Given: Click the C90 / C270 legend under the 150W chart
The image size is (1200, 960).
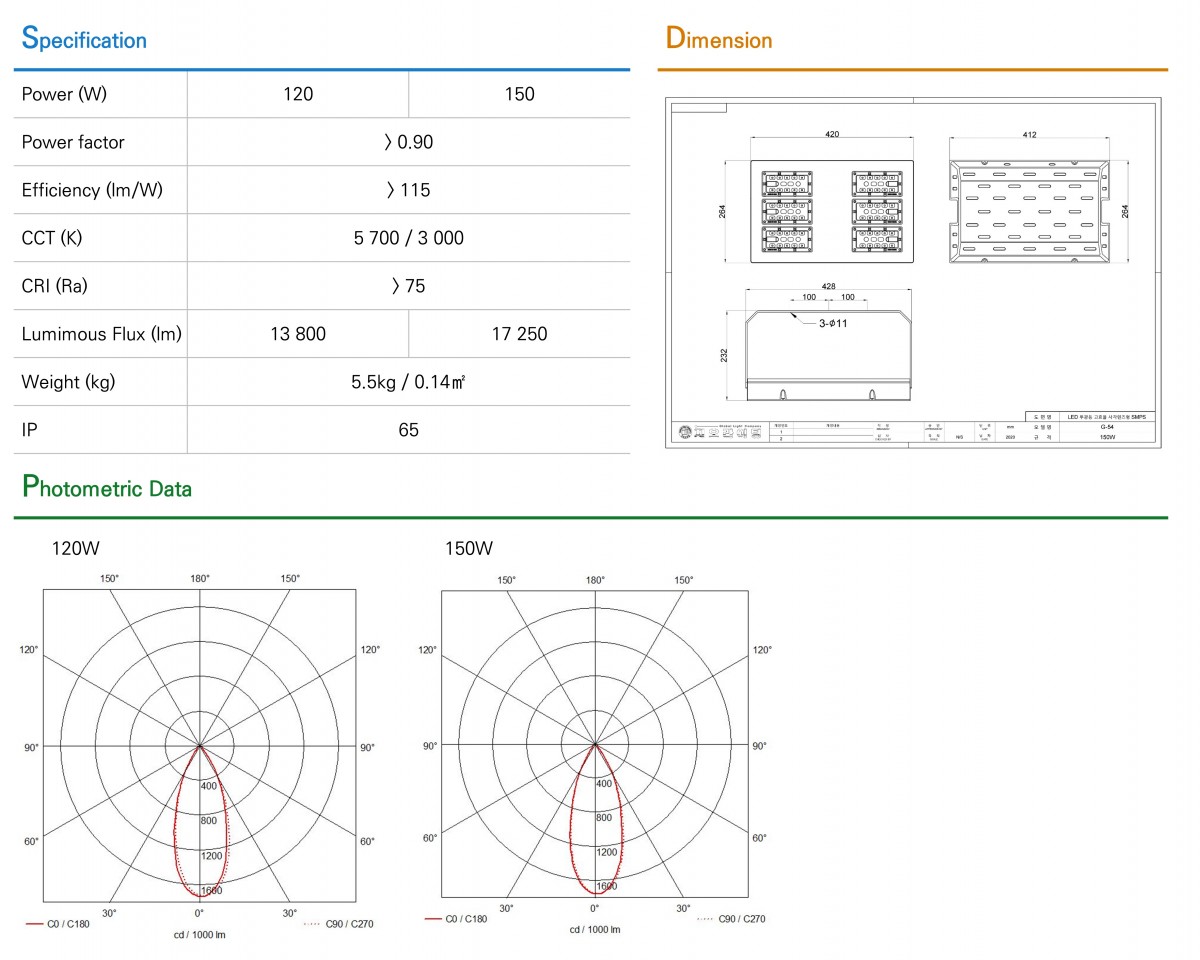Looking at the screenshot, I should coord(731,918).
